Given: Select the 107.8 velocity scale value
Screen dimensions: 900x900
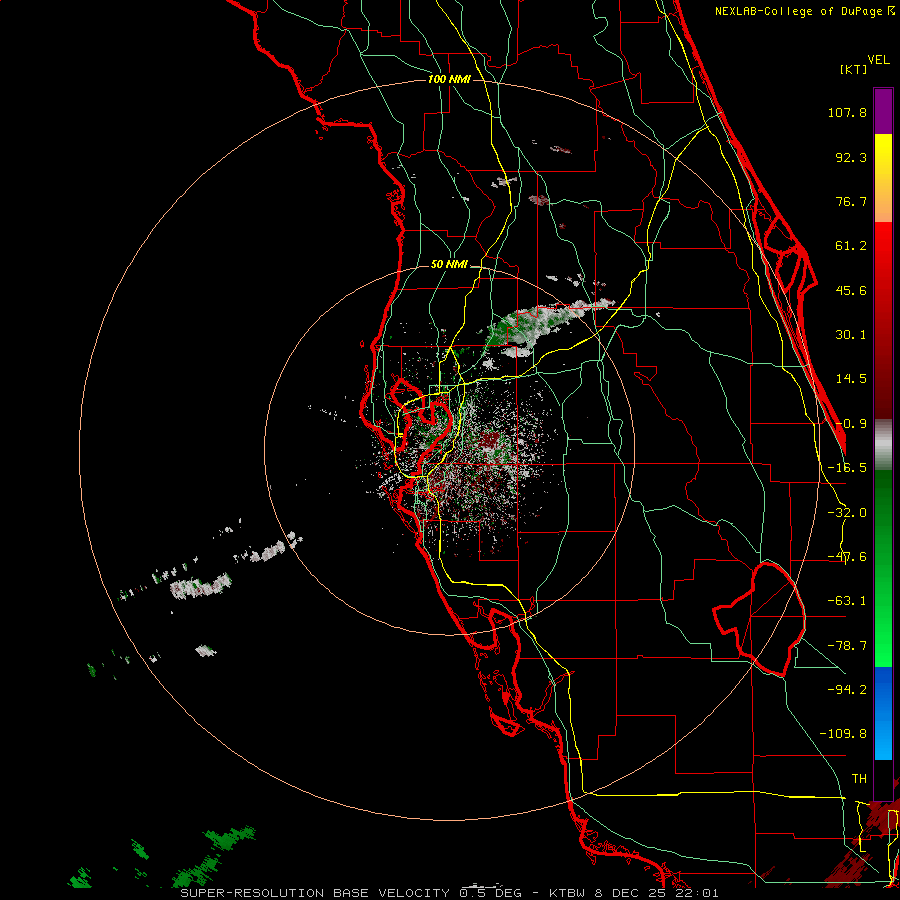Looking at the screenshot, I should tap(847, 112).
